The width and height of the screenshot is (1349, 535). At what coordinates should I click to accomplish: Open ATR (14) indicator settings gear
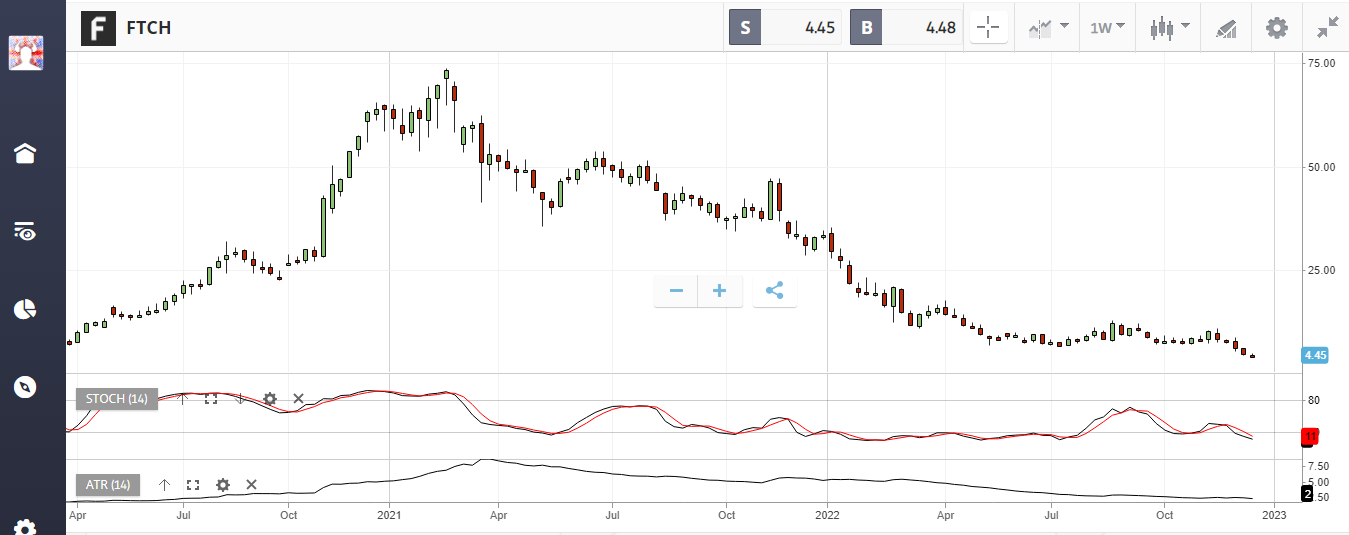[223, 485]
